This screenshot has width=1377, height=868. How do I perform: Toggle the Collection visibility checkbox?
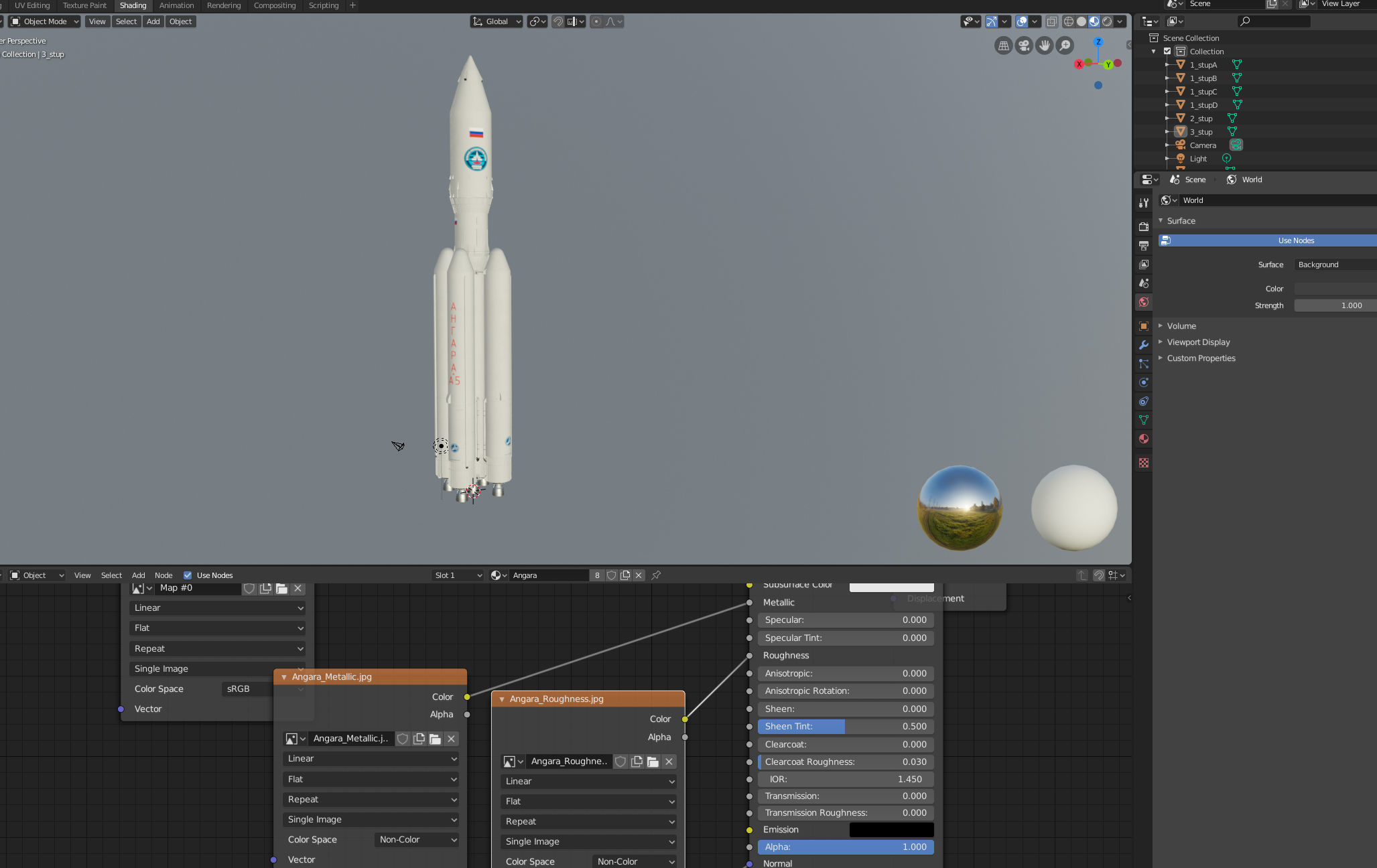tap(1167, 52)
